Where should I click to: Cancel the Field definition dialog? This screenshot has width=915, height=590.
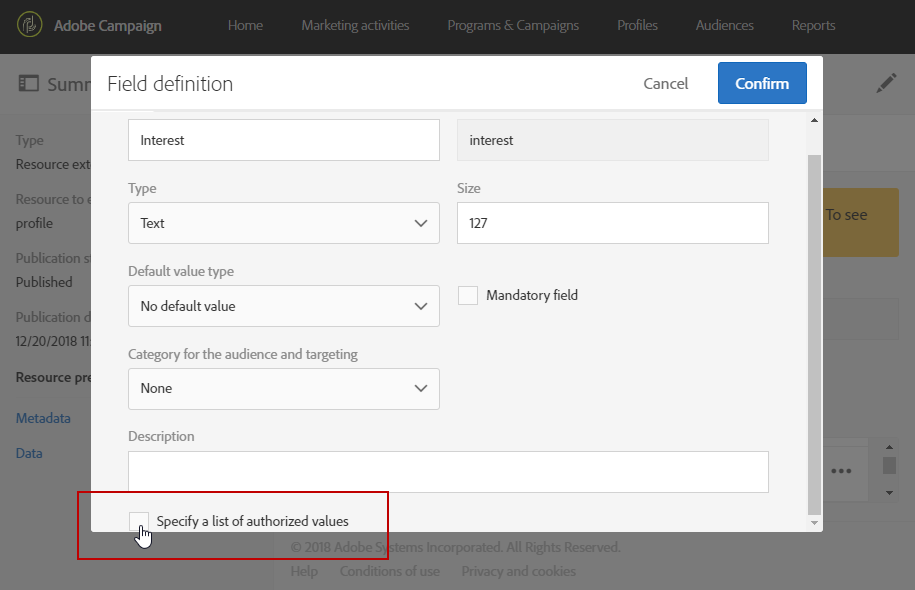(x=665, y=84)
